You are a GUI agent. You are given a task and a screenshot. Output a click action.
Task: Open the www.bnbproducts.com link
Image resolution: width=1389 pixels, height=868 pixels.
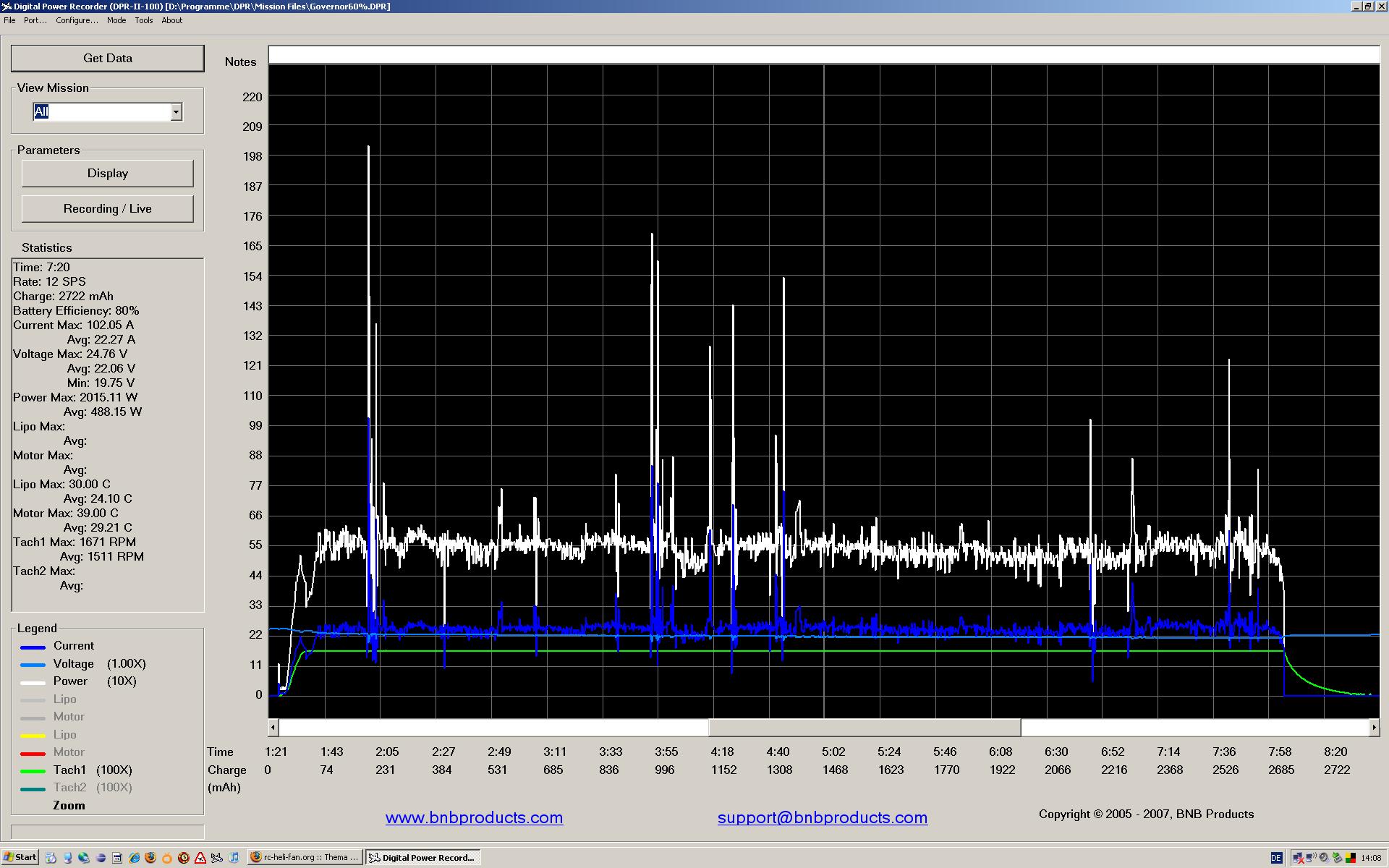(474, 817)
